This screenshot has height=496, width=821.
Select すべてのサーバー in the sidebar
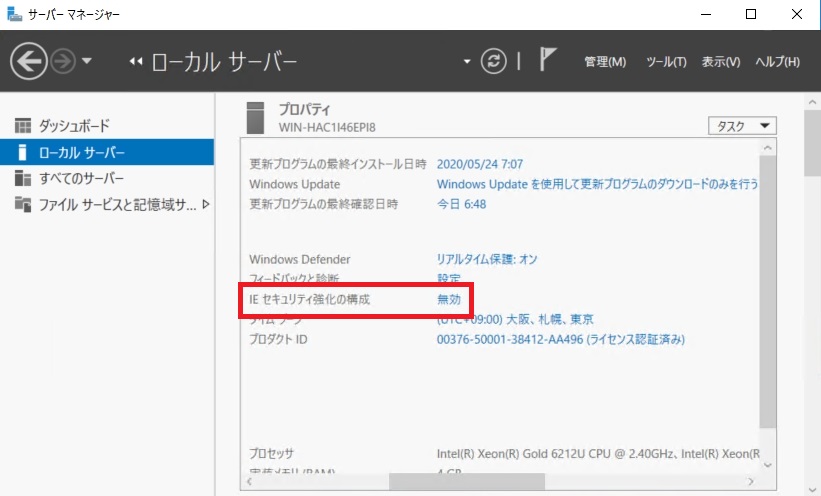[107, 178]
